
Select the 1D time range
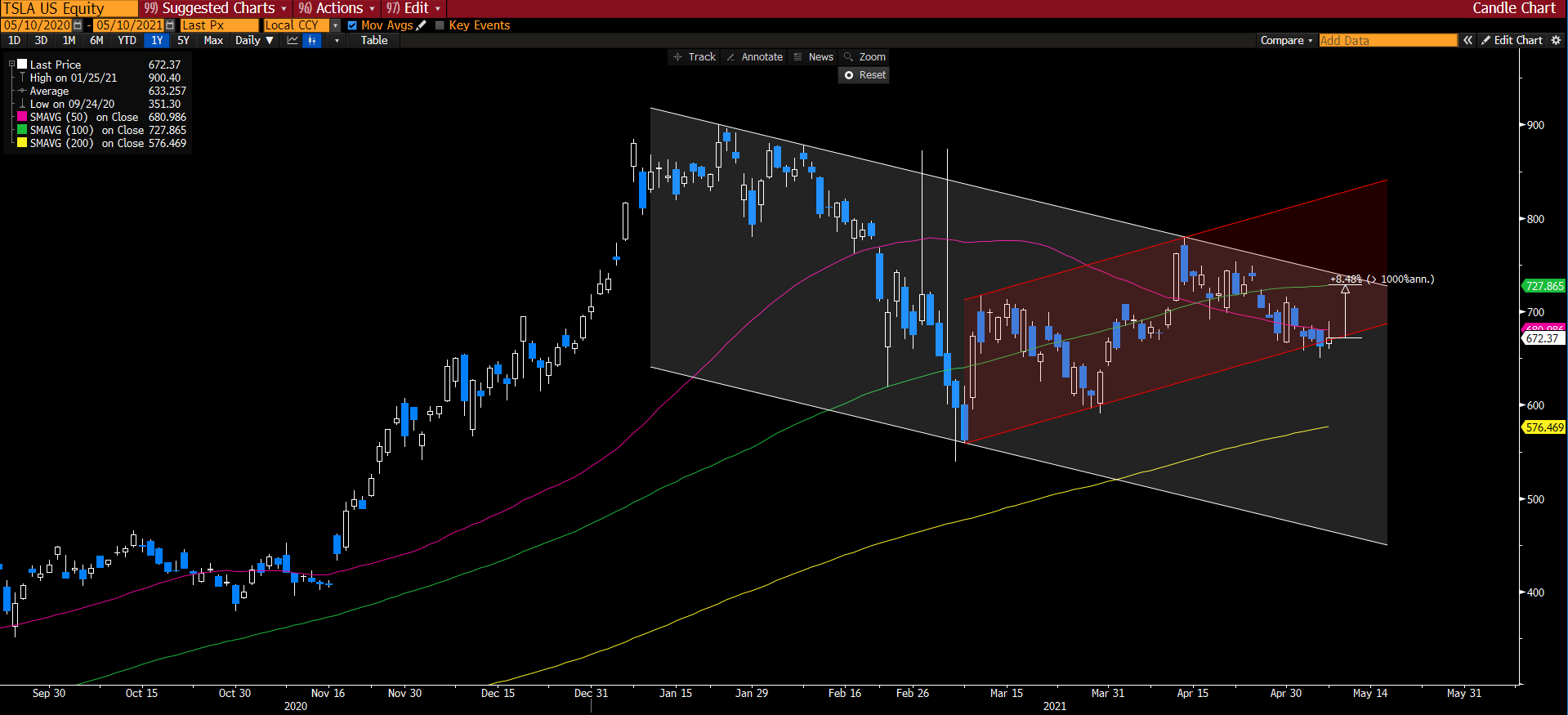(x=14, y=40)
